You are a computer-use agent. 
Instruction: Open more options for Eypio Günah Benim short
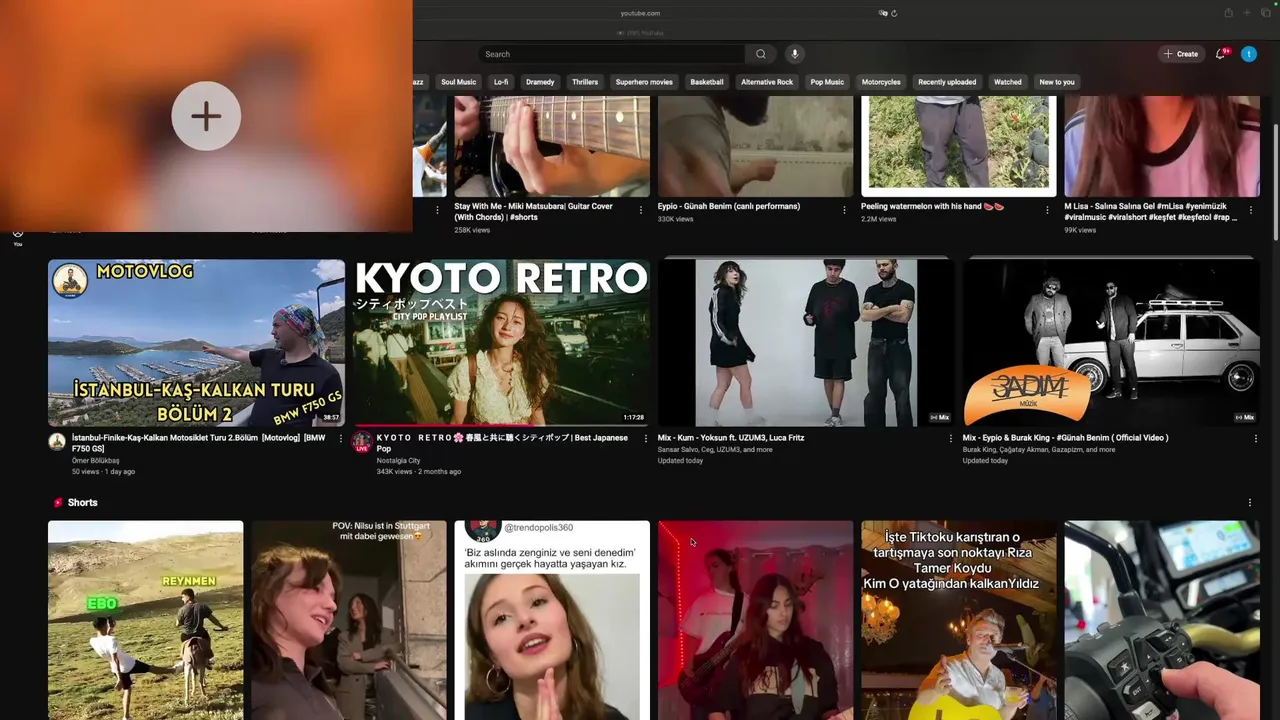843,210
